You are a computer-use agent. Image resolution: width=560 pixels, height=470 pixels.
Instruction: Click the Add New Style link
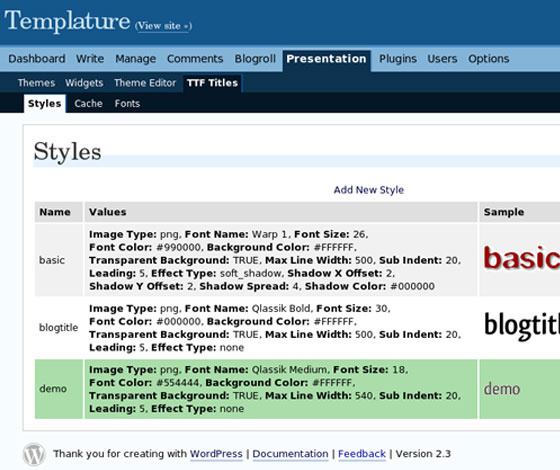(x=369, y=190)
